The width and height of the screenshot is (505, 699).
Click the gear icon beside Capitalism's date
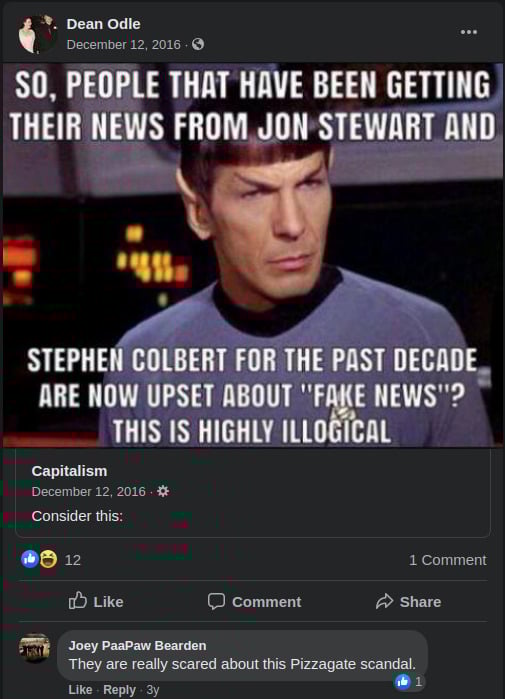click(x=163, y=491)
